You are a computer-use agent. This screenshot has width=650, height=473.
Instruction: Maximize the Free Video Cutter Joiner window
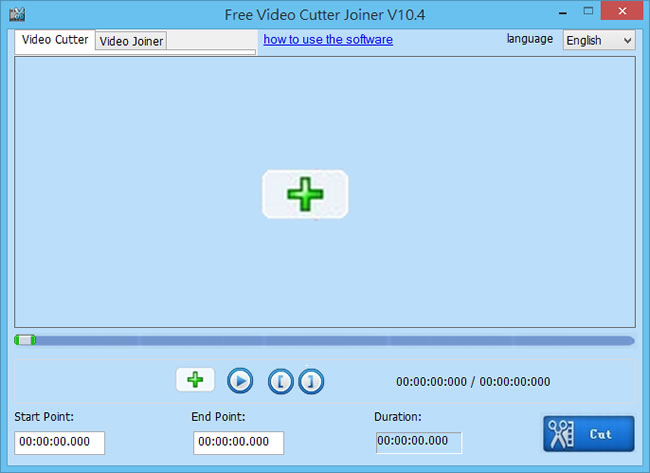(588, 11)
